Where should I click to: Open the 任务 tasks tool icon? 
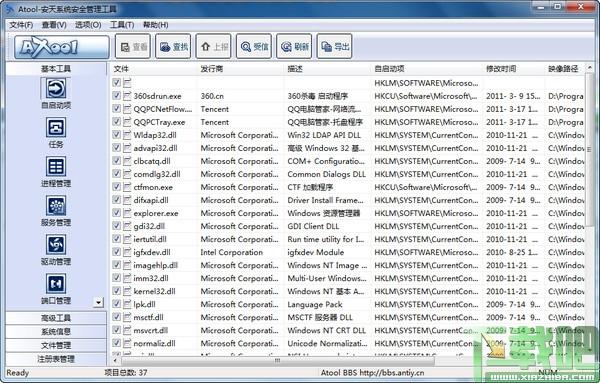point(56,127)
